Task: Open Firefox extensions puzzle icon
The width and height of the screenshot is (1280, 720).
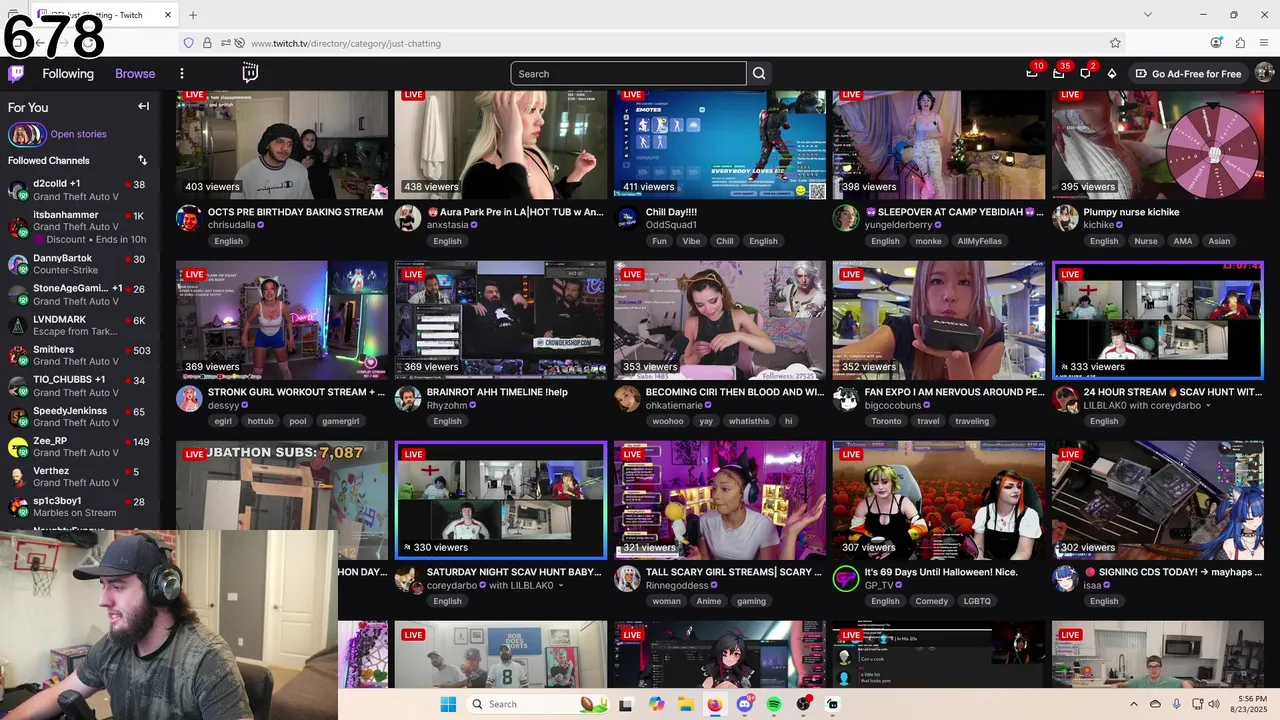Action: click(1240, 43)
